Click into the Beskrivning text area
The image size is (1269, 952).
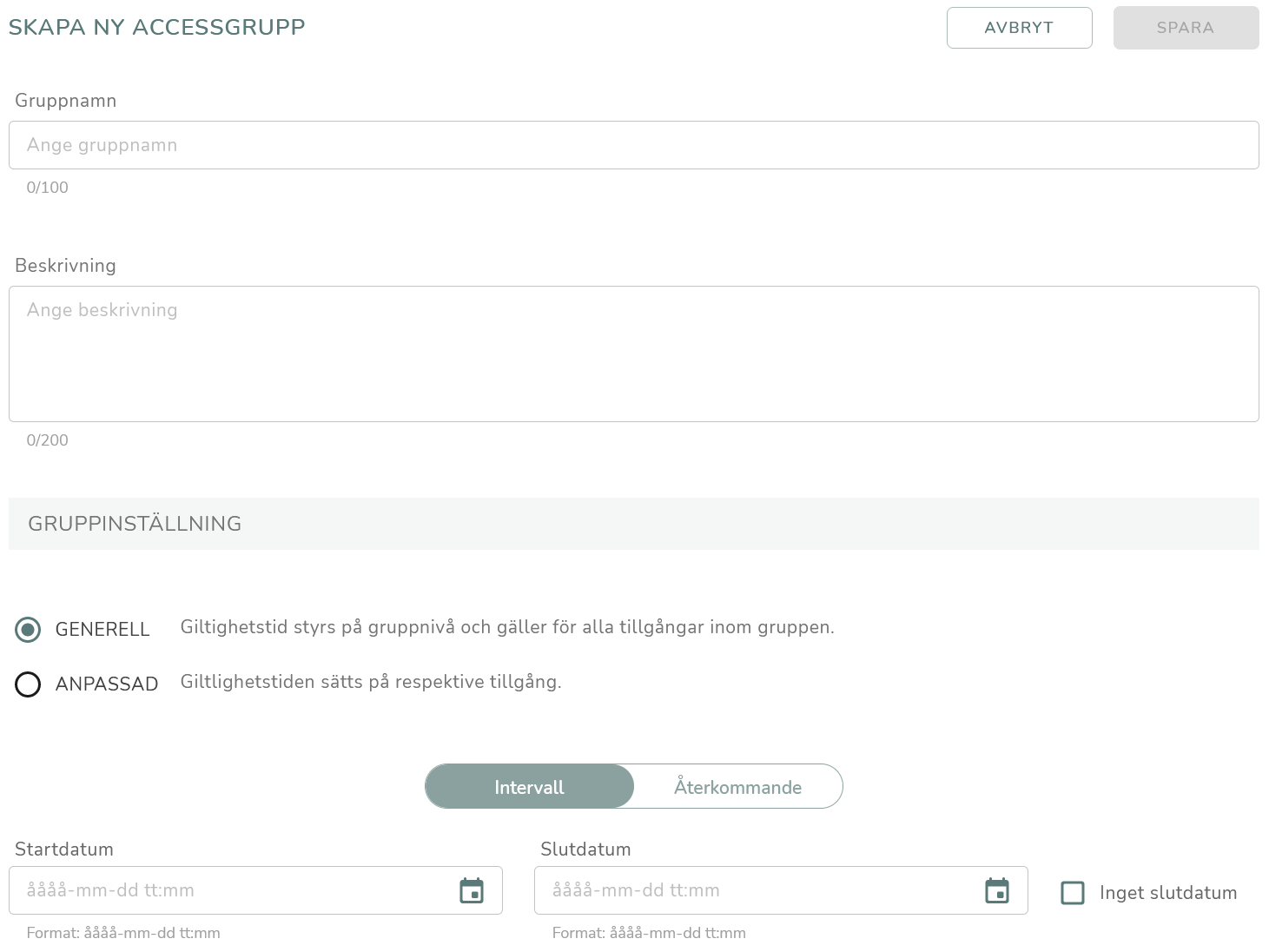634,354
